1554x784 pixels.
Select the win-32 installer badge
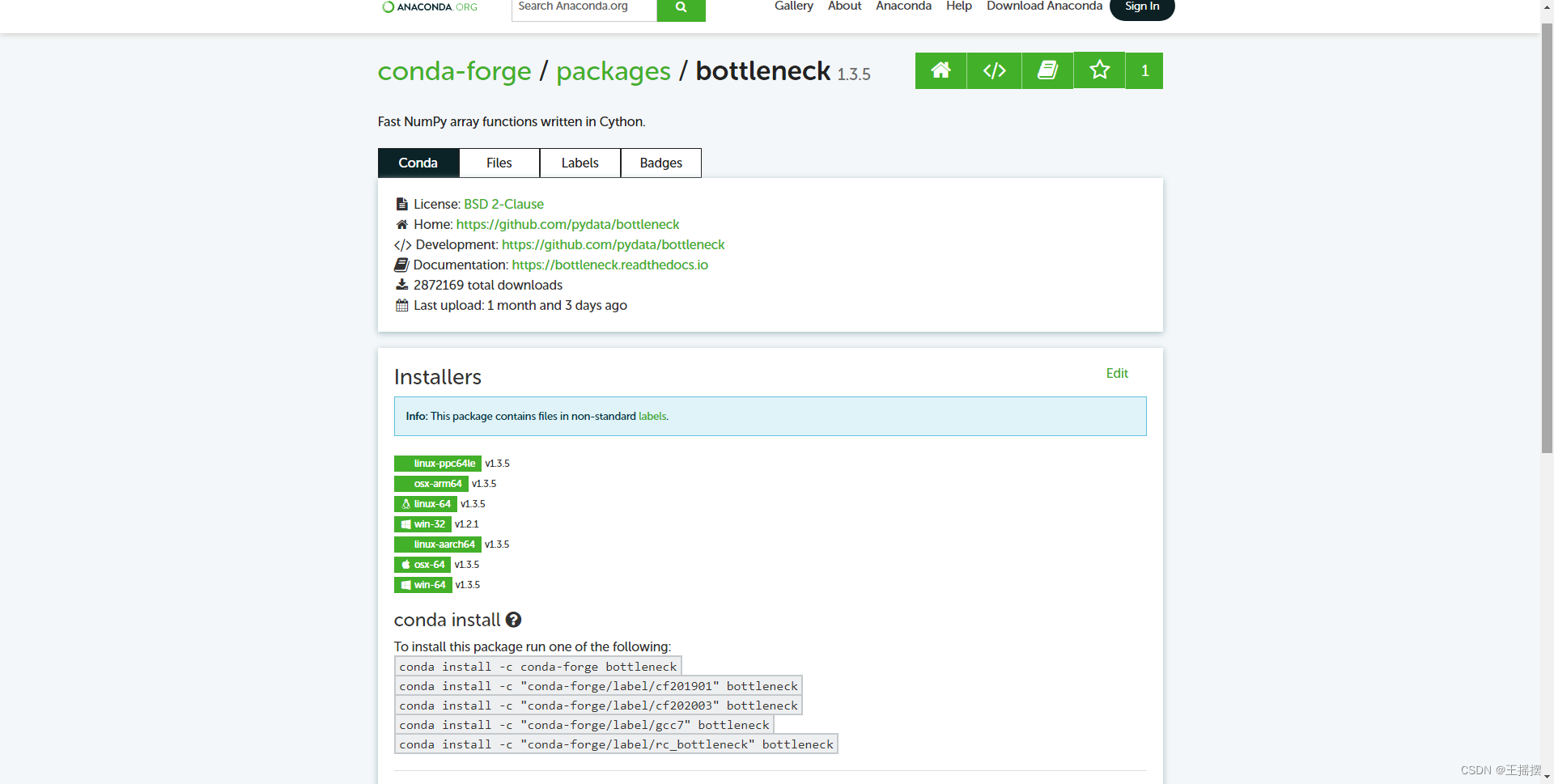coord(422,524)
